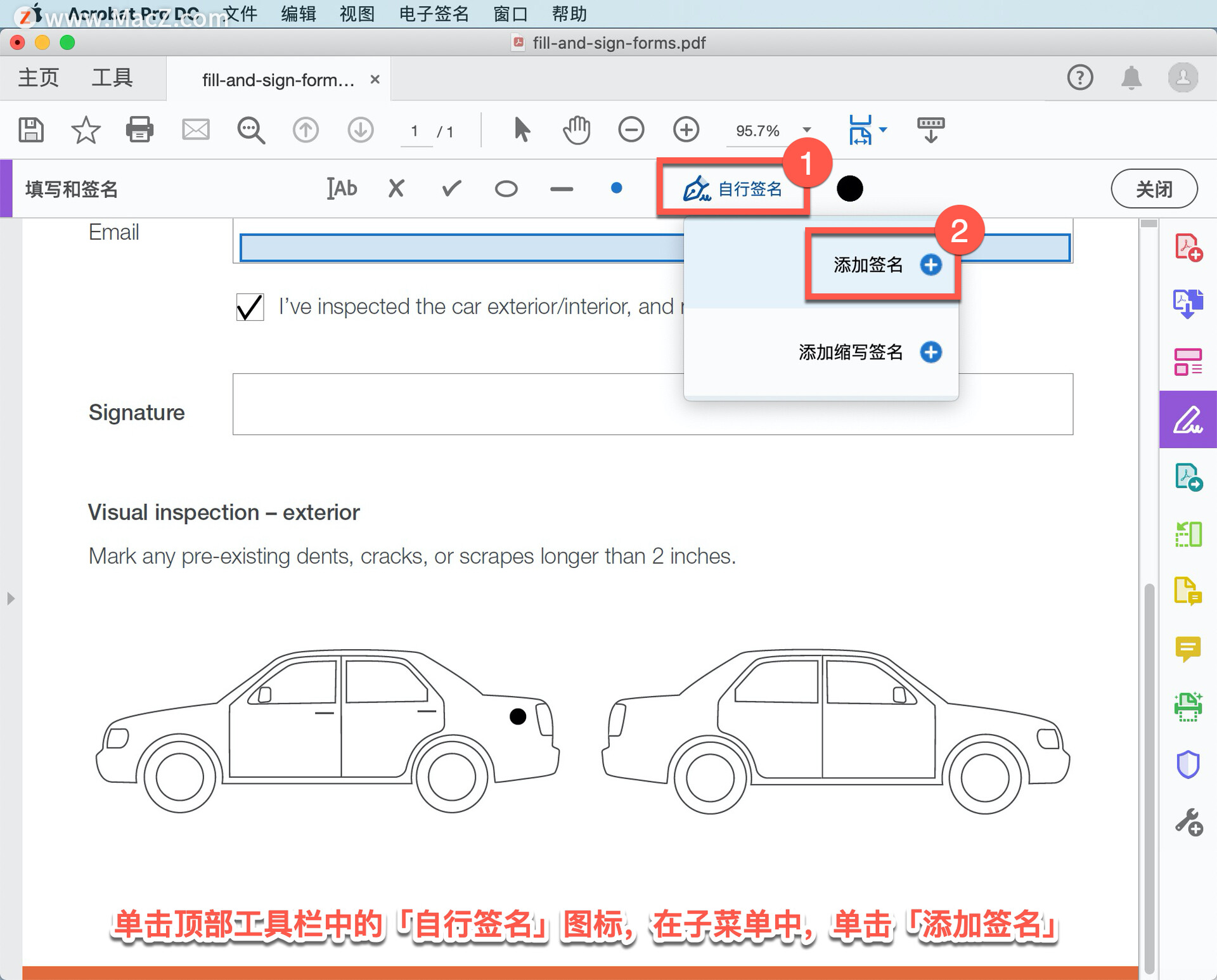Click the Save file floppy icon
This screenshot has height=980, width=1217.
click(x=30, y=130)
